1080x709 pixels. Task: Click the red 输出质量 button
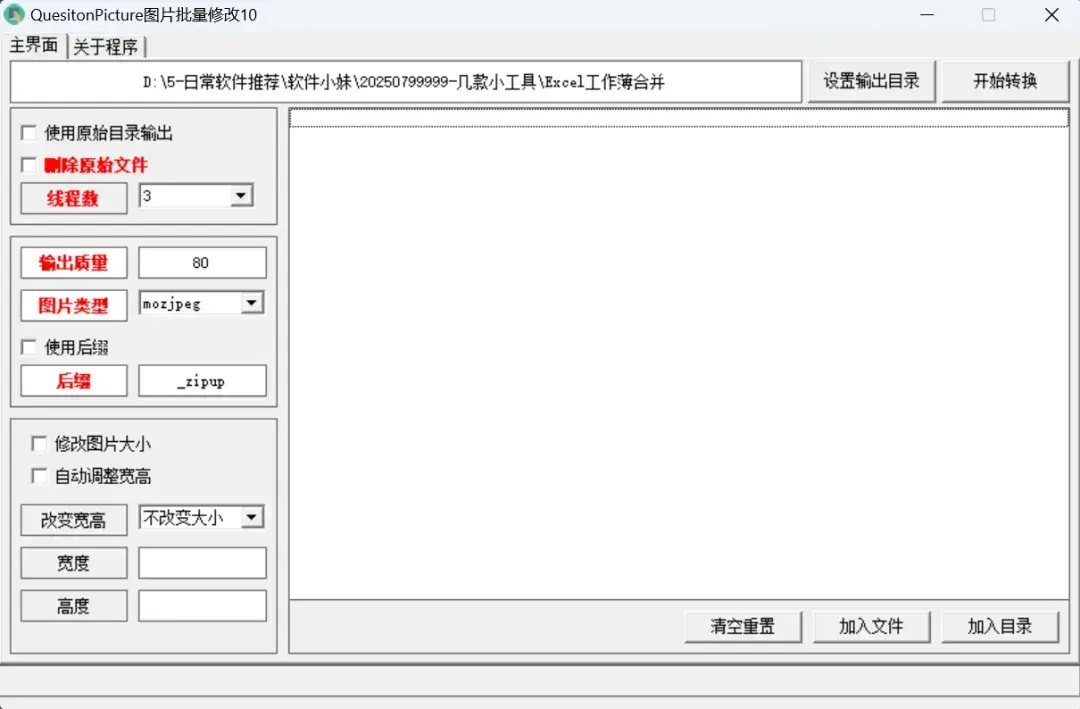tap(73, 262)
